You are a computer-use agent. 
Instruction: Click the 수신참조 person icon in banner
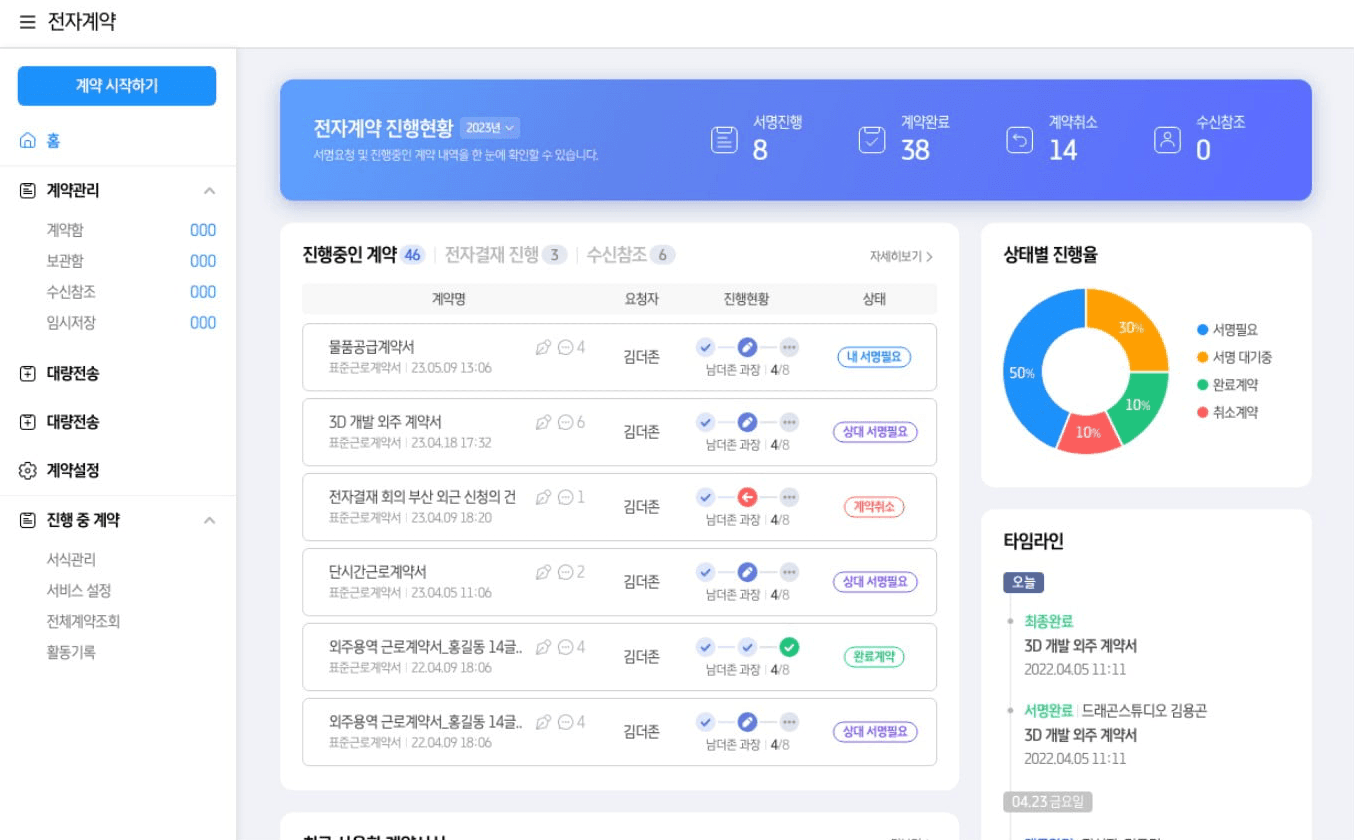click(1167, 140)
